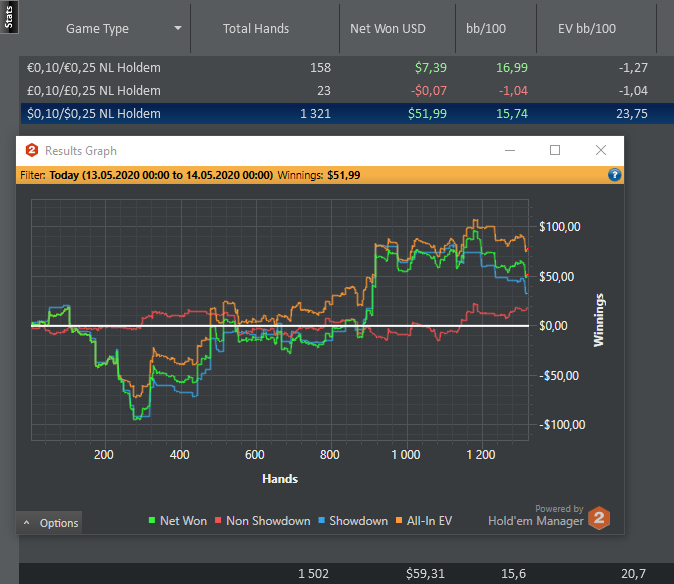
Task: Sort by Net Won USD column header
Action: 388,29
